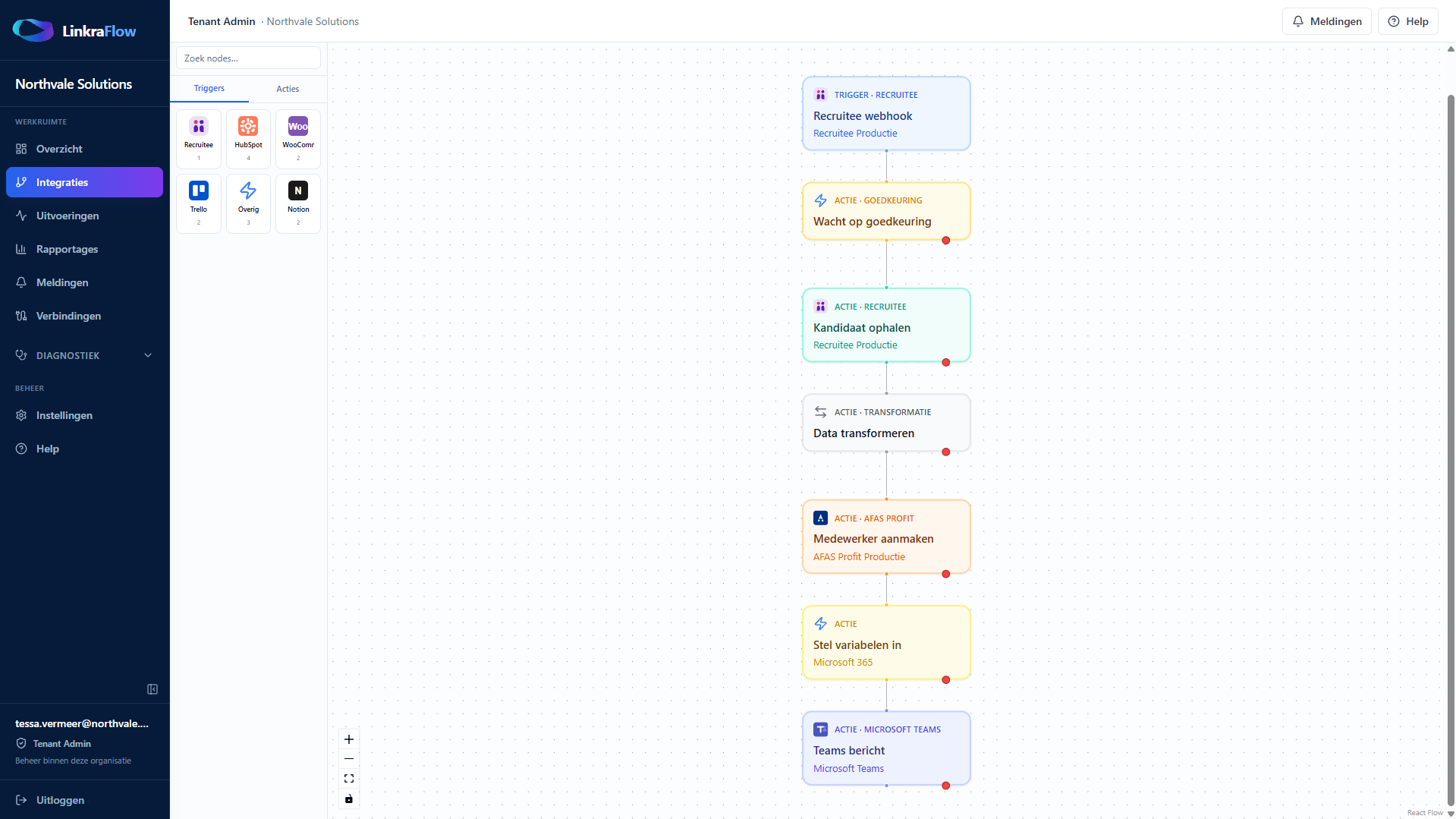1456x819 pixels.
Task: Click lightning icon in goedkeuring node
Action: click(x=820, y=200)
